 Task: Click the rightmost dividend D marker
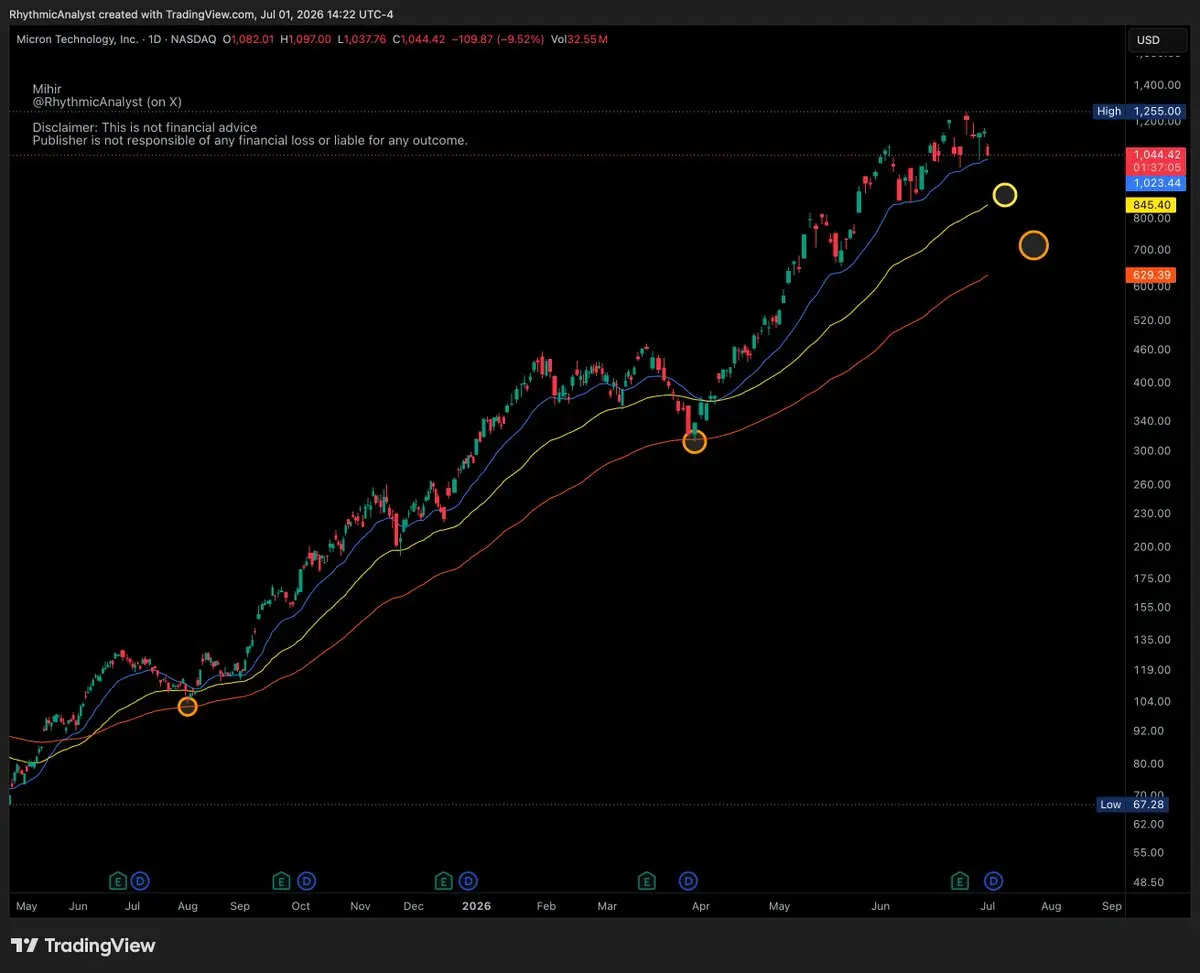[993, 881]
